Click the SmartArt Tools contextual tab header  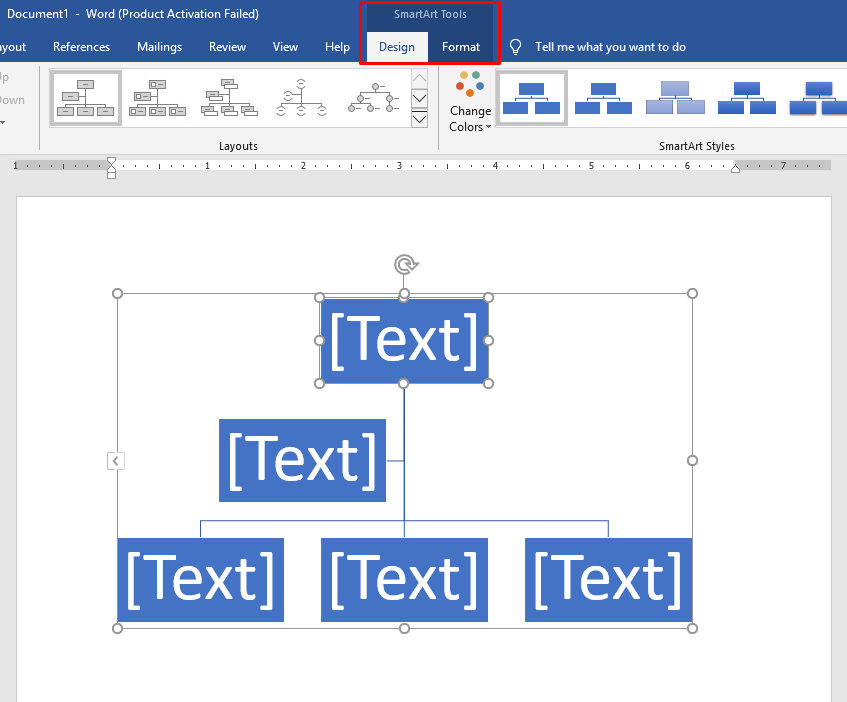pos(430,15)
